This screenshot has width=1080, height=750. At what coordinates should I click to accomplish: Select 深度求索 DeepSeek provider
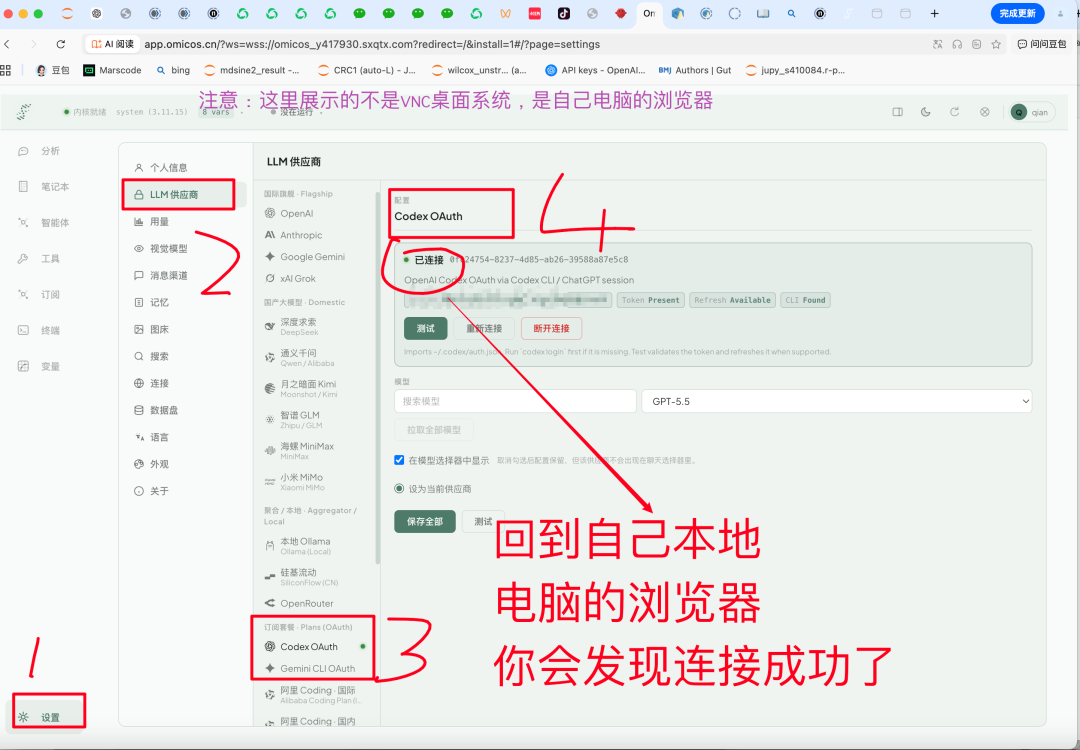tap(292, 326)
